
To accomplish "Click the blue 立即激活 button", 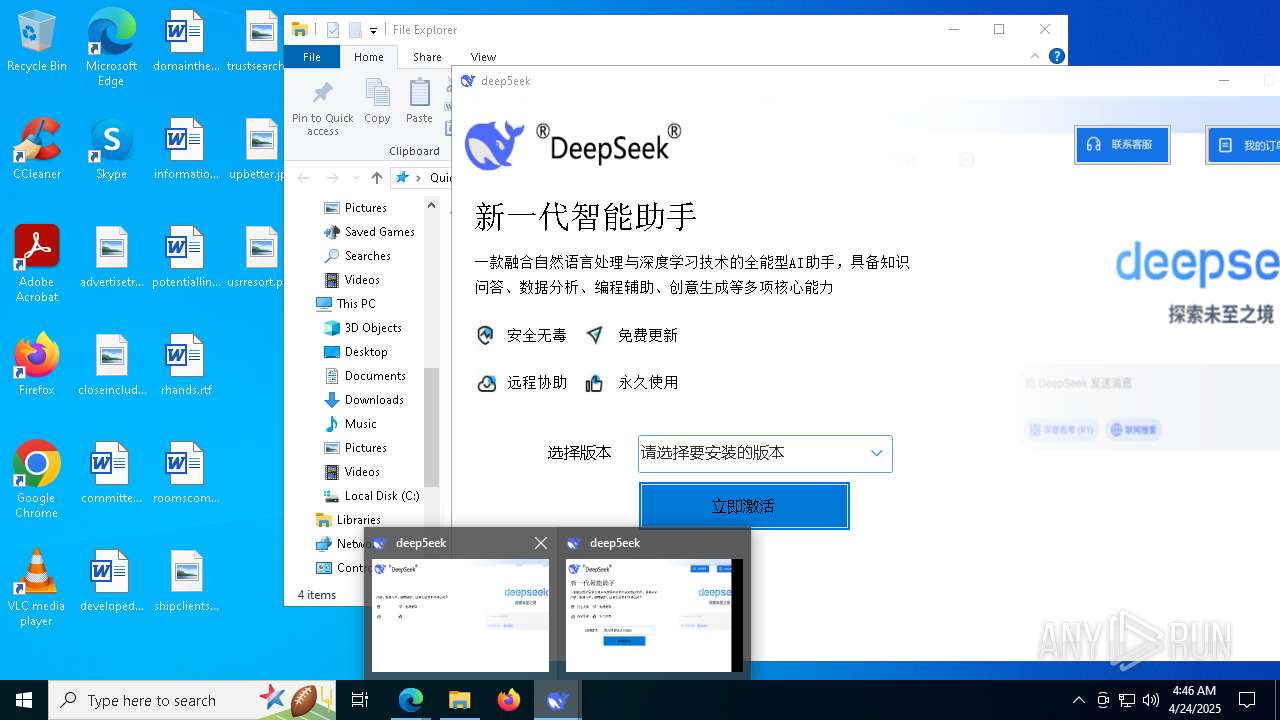I will pyautogui.click(x=744, y=506).
